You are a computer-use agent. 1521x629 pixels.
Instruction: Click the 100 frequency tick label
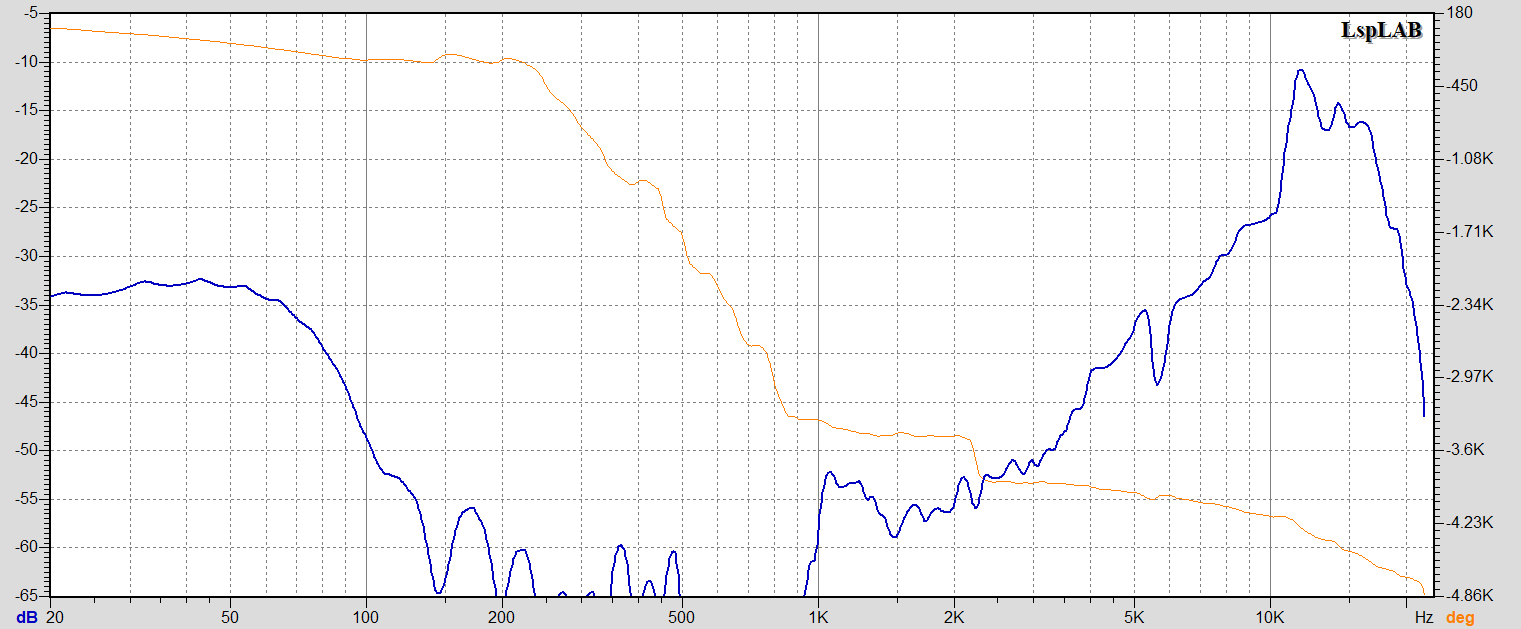pyautogui.click(x=366, y=618)
